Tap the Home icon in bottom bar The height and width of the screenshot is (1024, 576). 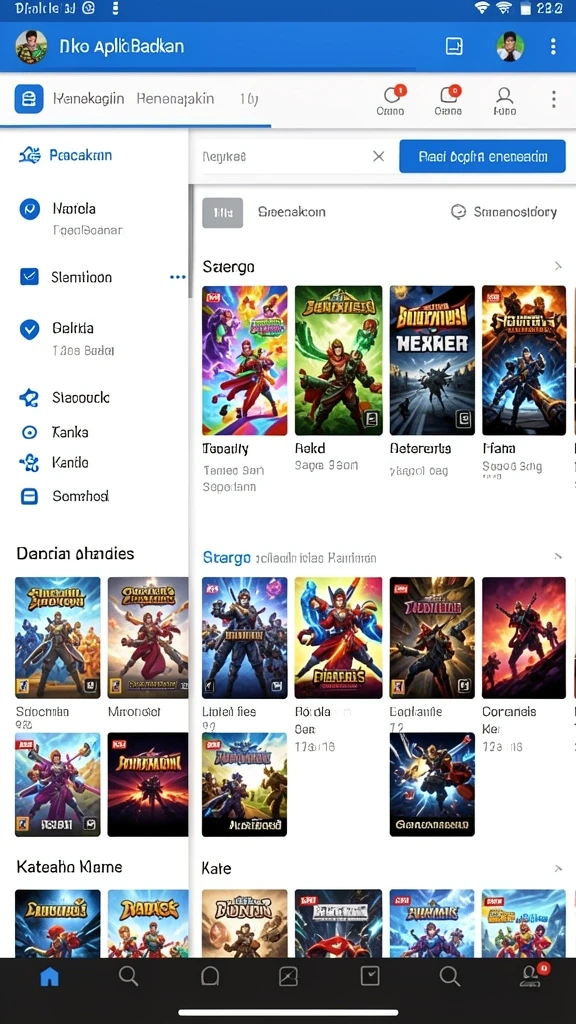pos(50,977)
